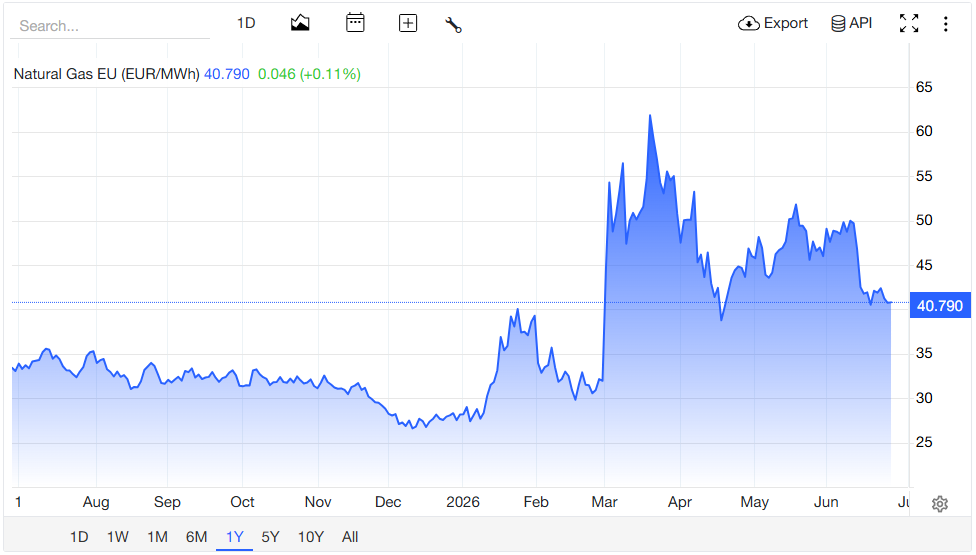Select the 1W time range

tap(118, 536)
